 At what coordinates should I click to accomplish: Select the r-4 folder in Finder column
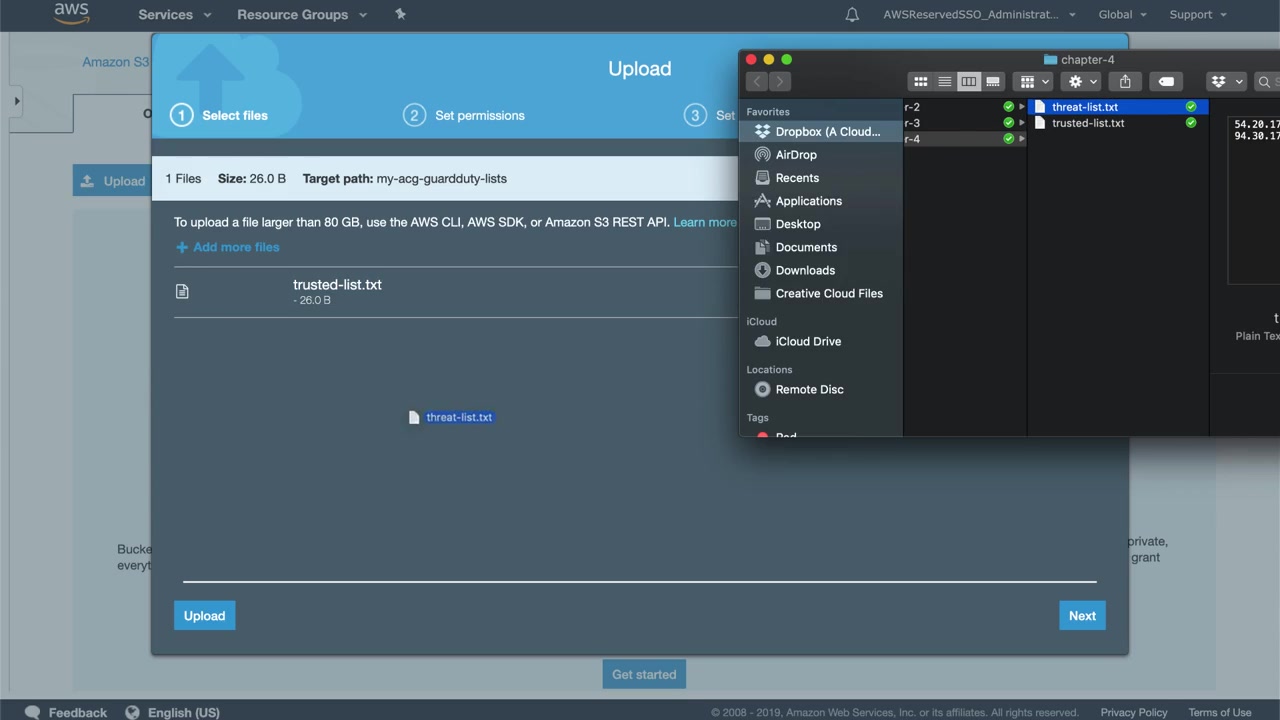click(x=964, y=139)
